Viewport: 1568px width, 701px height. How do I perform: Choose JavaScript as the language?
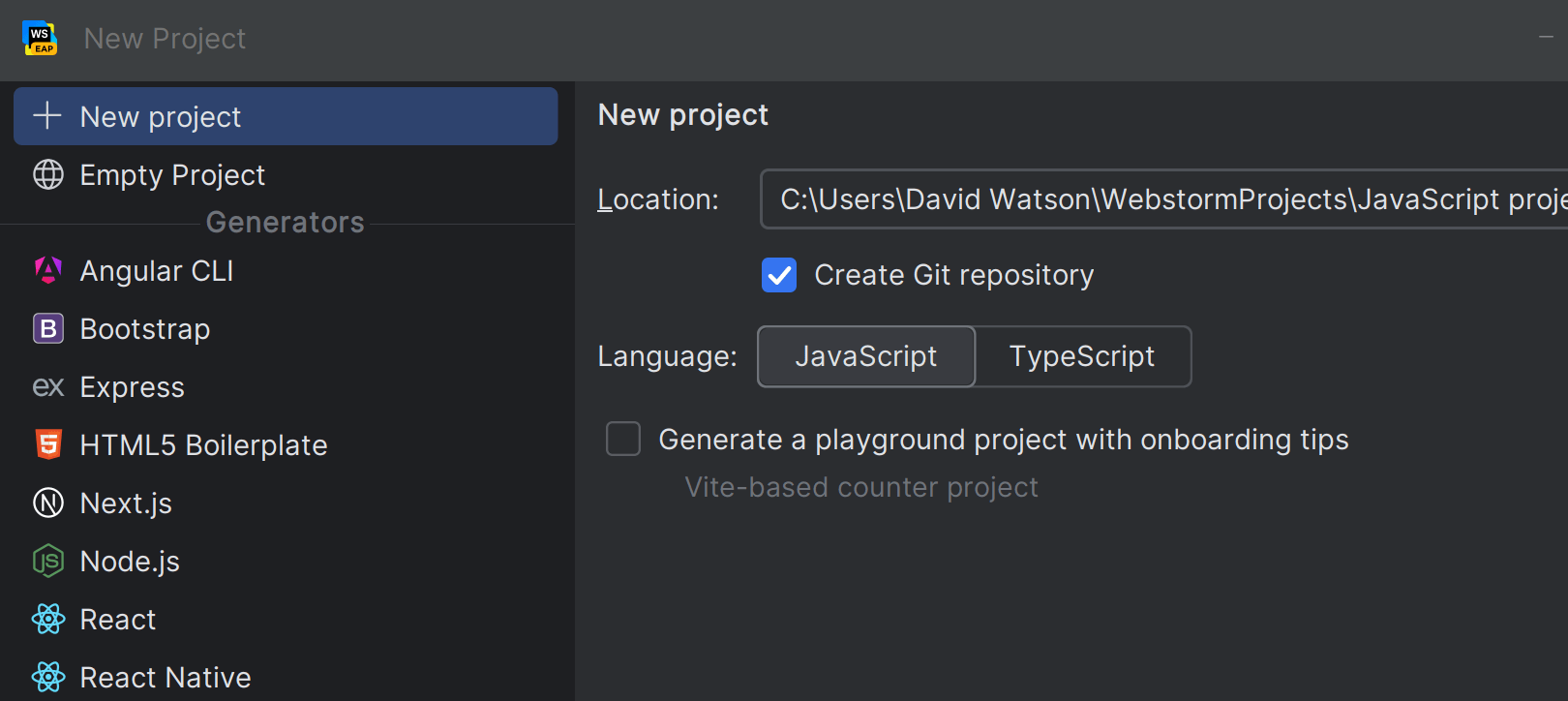[x=865, y=356]
